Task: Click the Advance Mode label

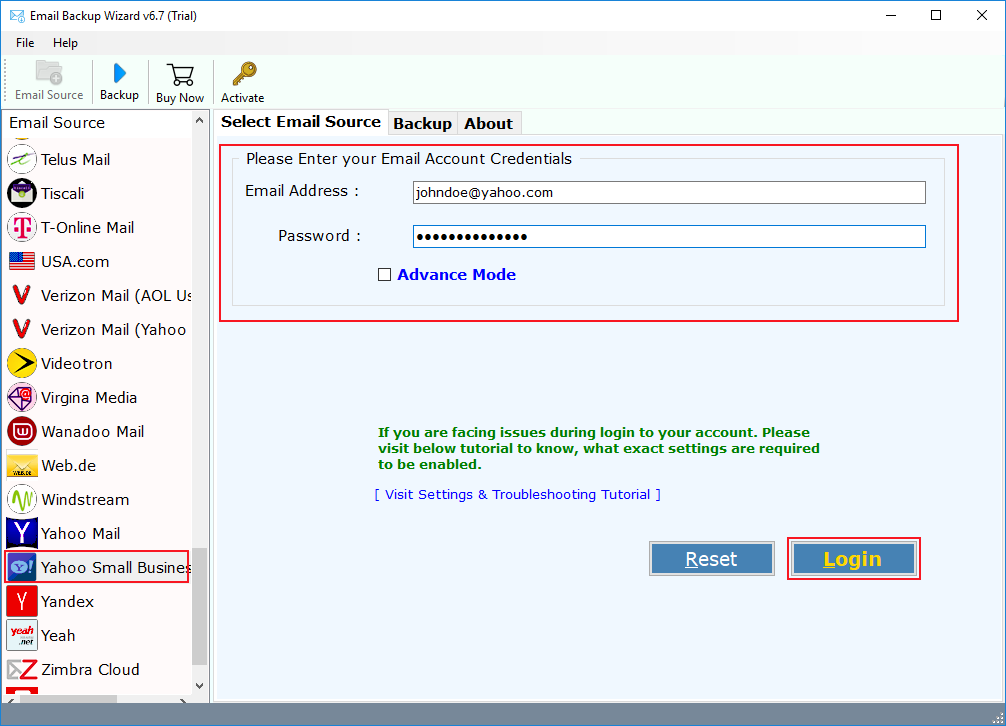Action: pos(456,274)
